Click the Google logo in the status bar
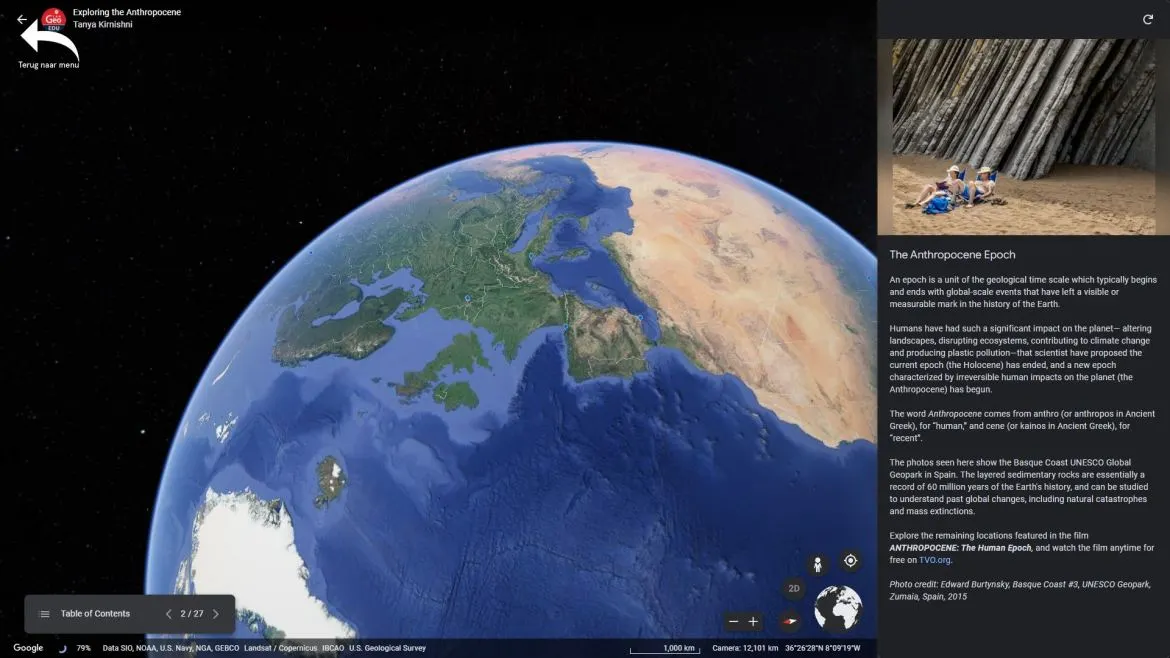The width and height of the screenshot is (1170, 658). click(28, 648)
